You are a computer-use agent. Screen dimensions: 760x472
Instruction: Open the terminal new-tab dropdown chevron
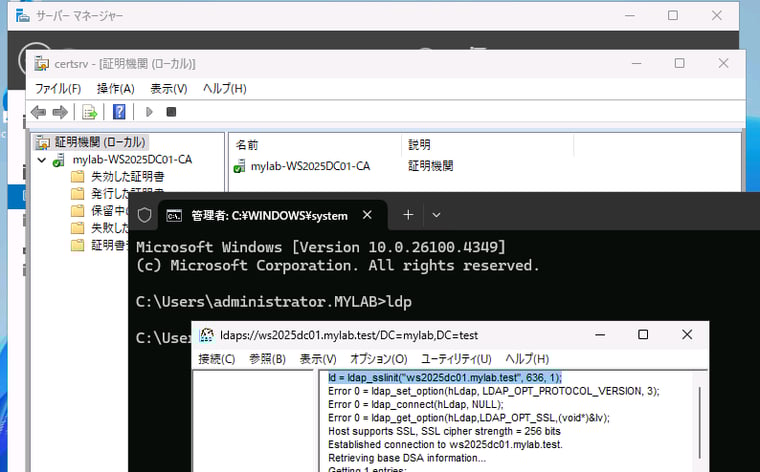coord(436,215)
